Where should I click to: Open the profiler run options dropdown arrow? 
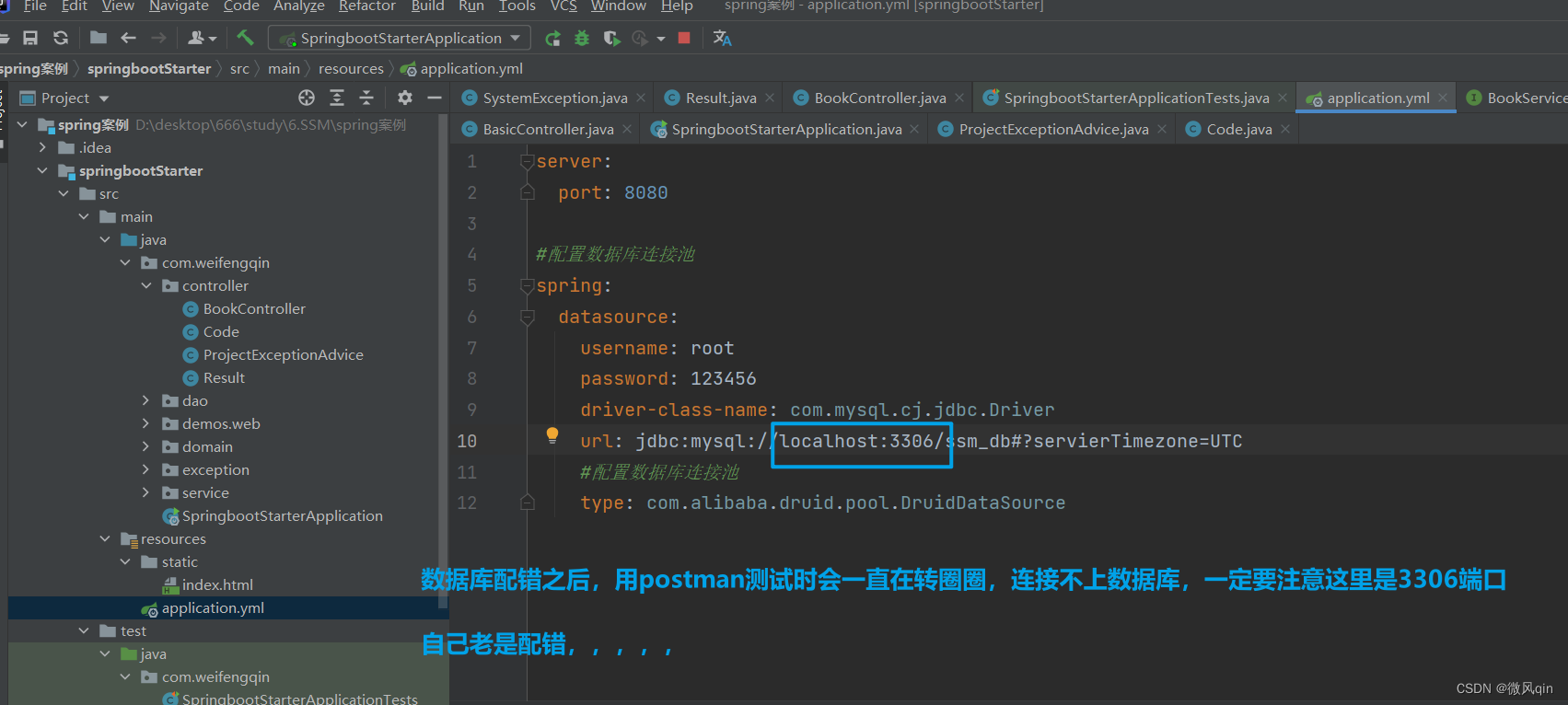661,39
